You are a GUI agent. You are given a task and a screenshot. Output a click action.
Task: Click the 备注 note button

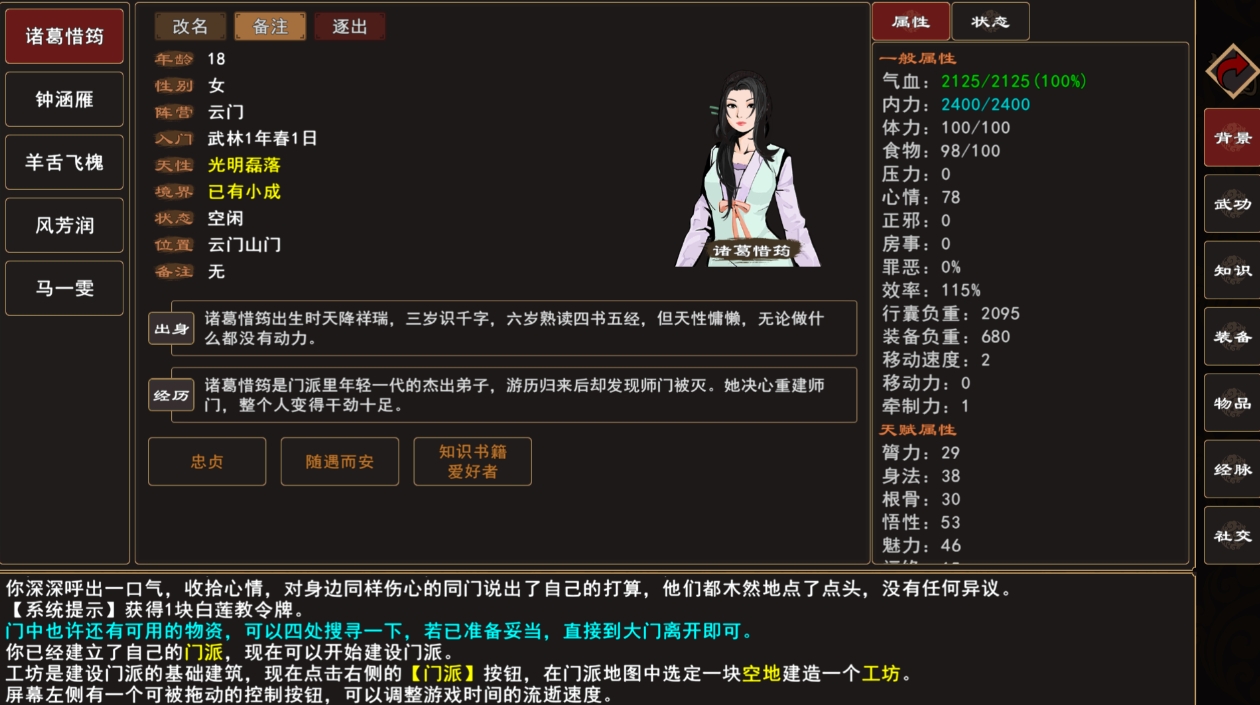pos(270,27)
